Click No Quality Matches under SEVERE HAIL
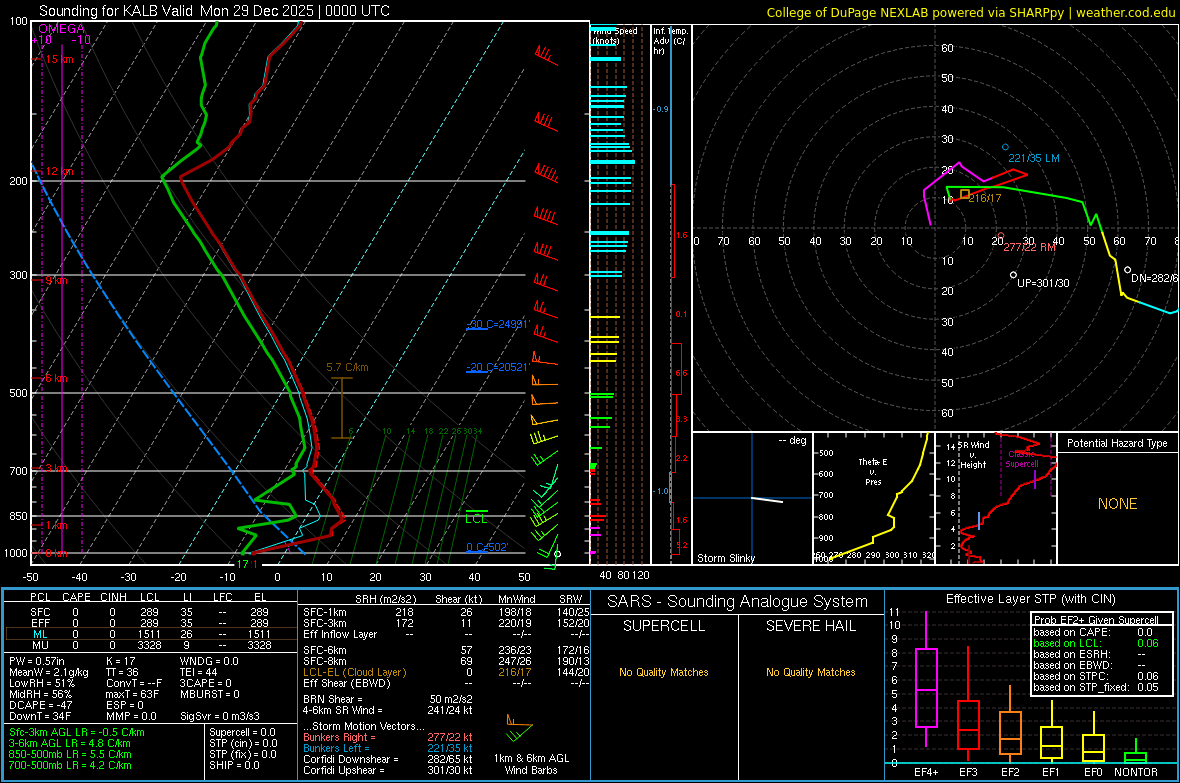 tap(810, 672)
